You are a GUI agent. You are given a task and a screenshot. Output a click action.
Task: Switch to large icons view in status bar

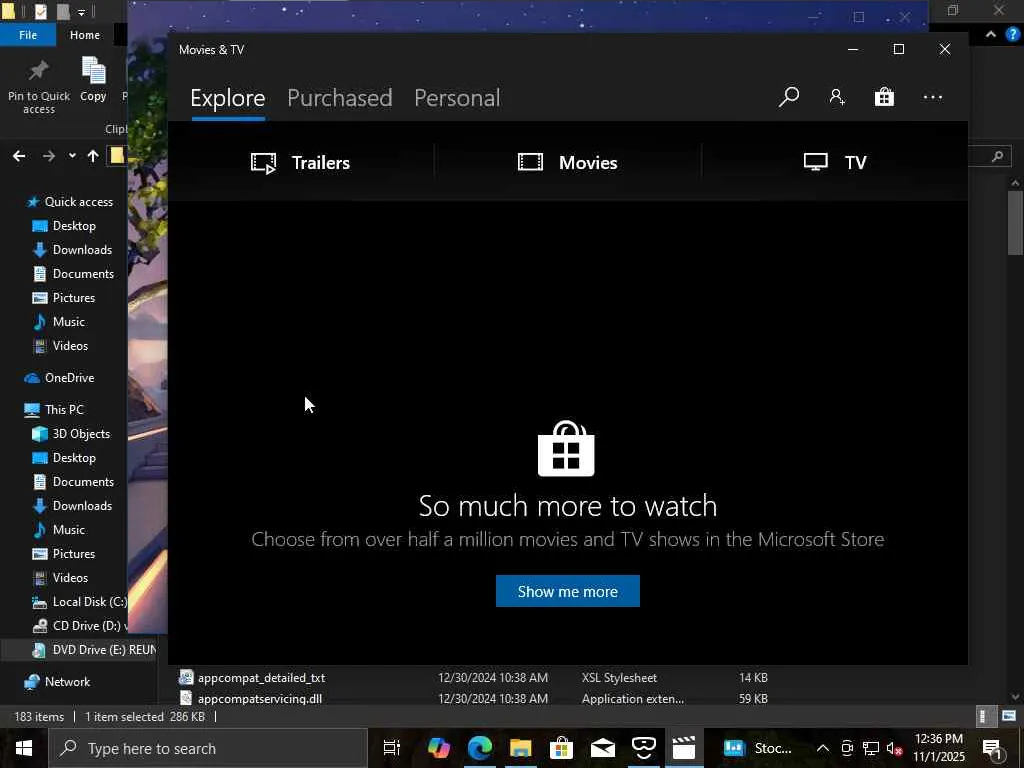[1009, 716]
